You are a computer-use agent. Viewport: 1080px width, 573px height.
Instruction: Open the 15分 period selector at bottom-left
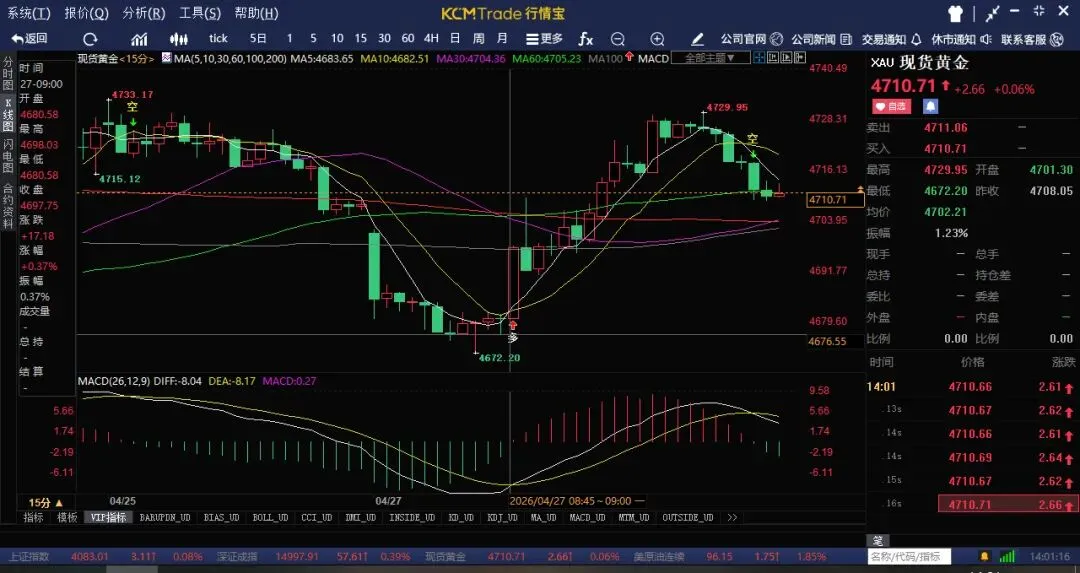click(x=45, y=503)
